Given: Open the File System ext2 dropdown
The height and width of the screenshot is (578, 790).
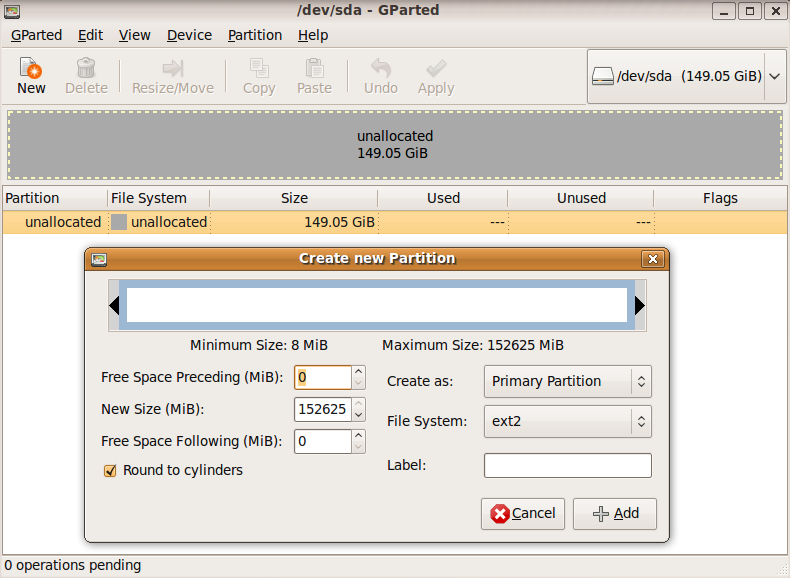Looking at the screenshot, I should [x=568, y=421].
